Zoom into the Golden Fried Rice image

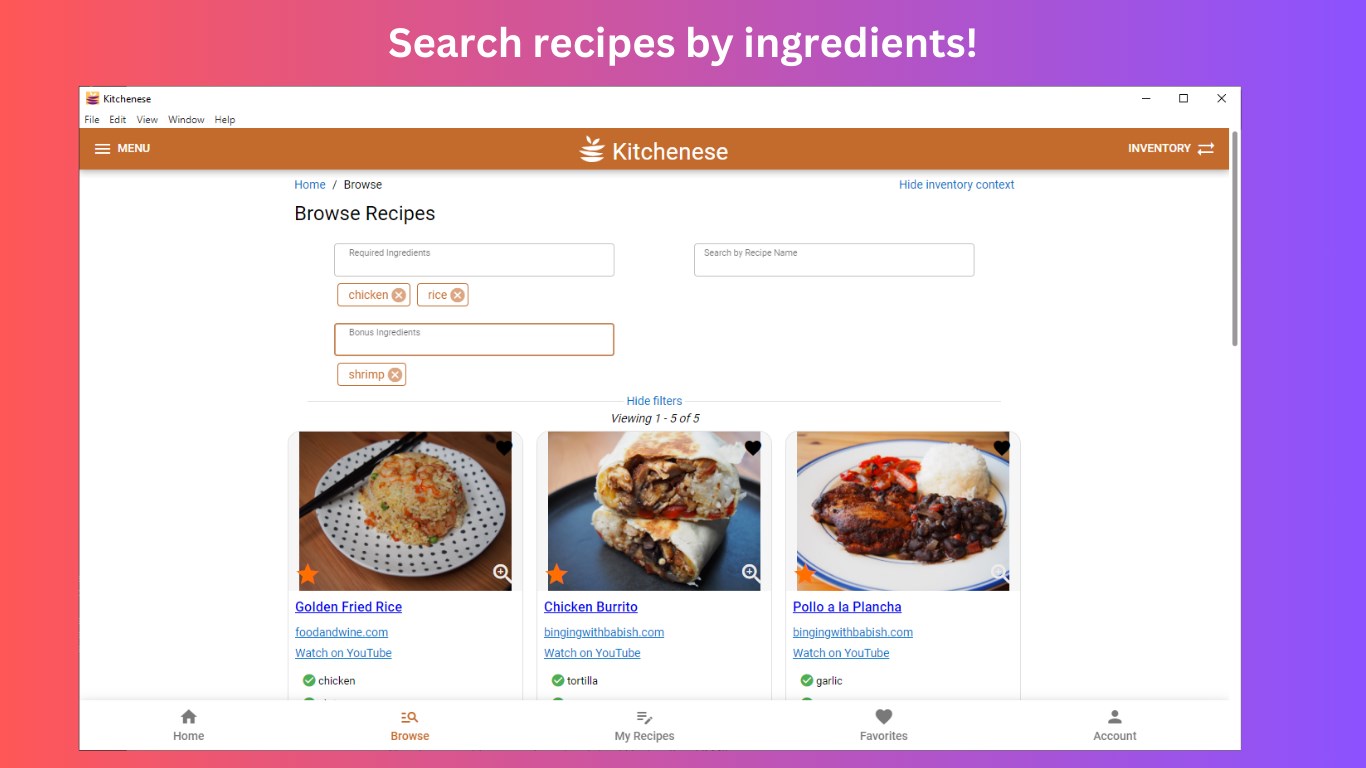[x=502, y=573]
